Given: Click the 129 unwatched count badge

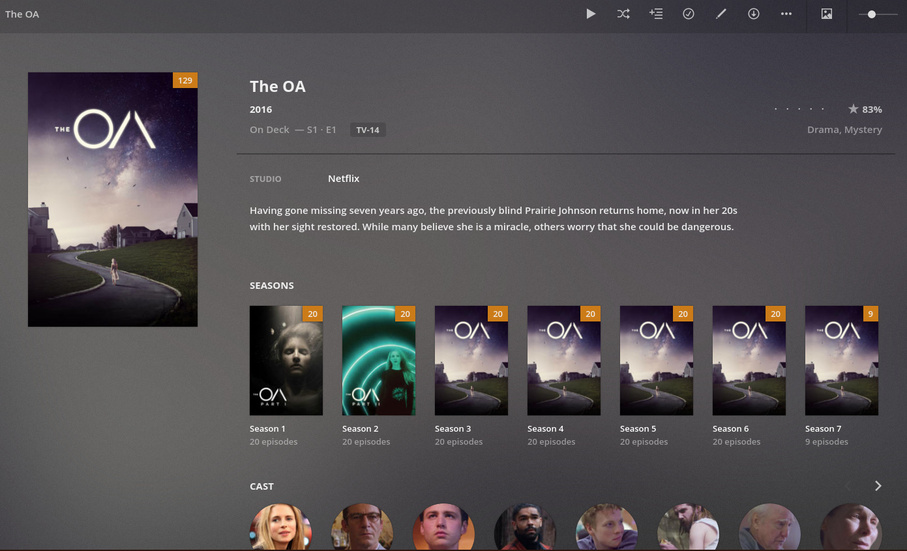Looking at the screenshot, I should pyautogui.click(x=185, y=80).
